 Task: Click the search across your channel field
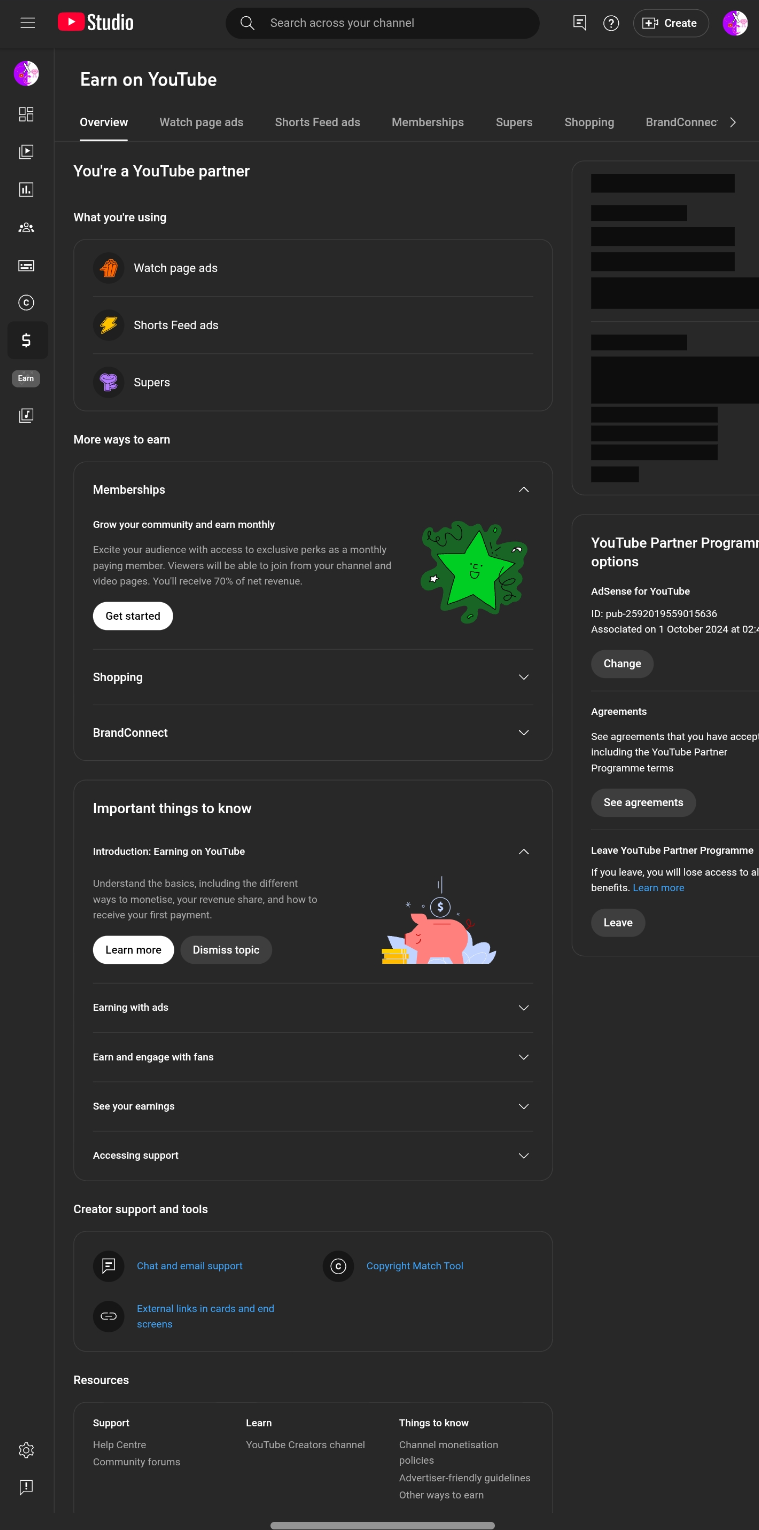coord(382,23)
